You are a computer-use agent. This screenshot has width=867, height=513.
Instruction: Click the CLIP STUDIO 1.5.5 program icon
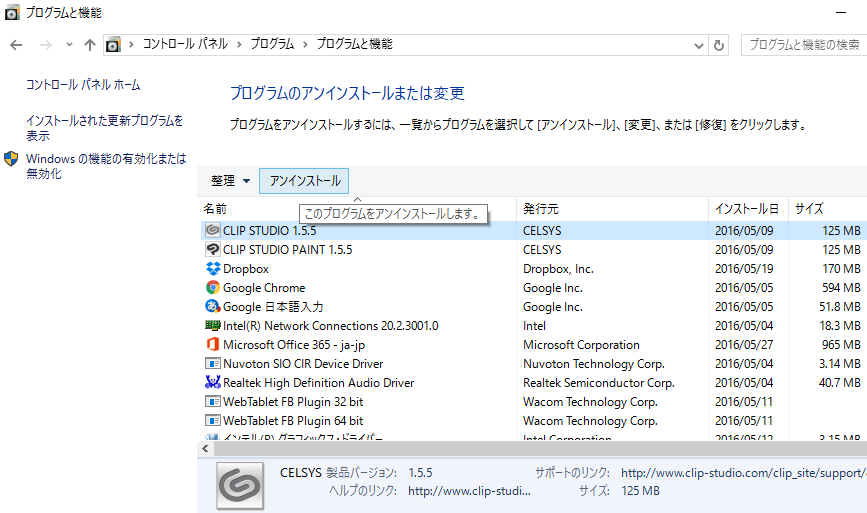coord(212,230)
